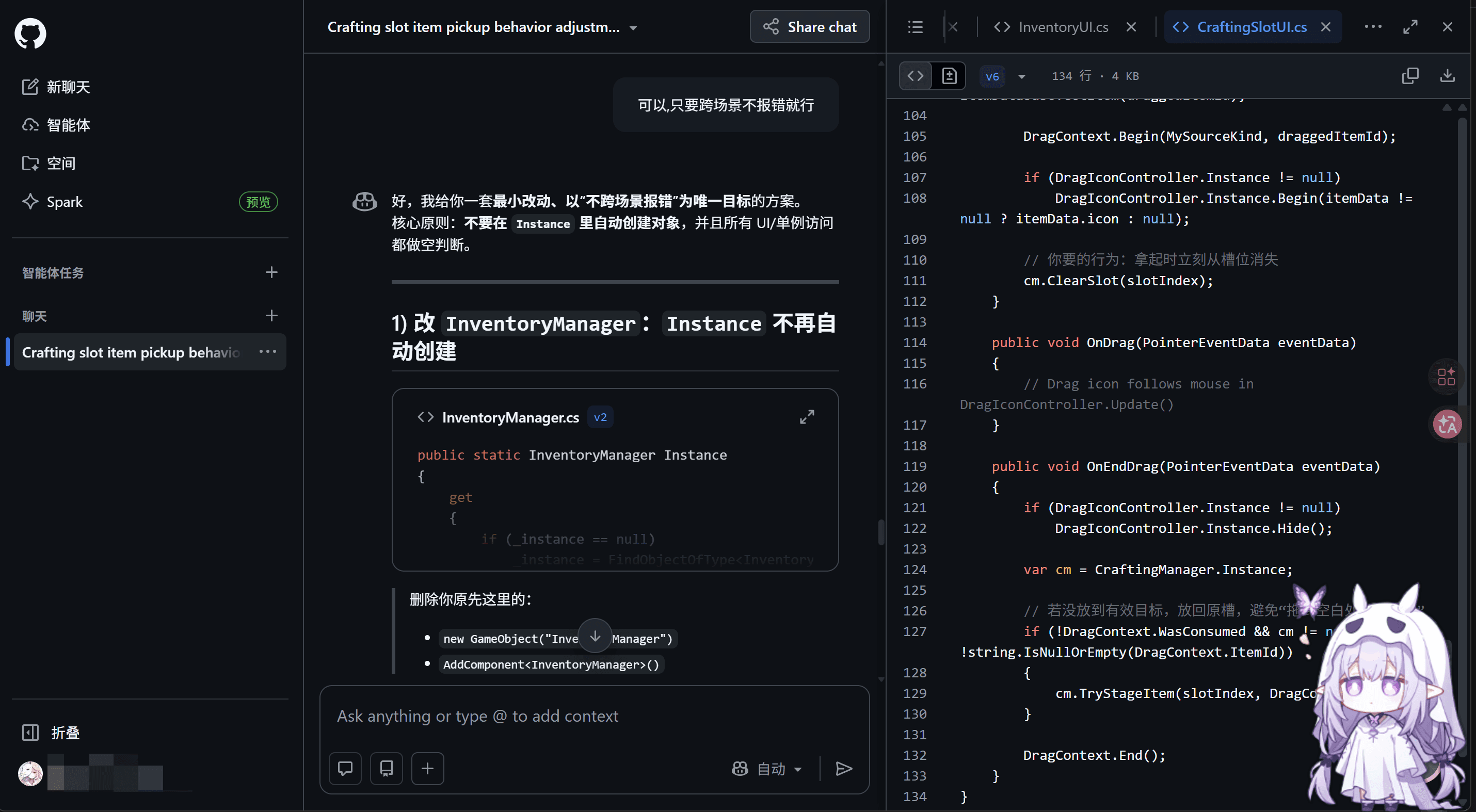The image size is (1476, 812).
Task: Focus the Ask anything input field
Action: (x=594, y=716)
